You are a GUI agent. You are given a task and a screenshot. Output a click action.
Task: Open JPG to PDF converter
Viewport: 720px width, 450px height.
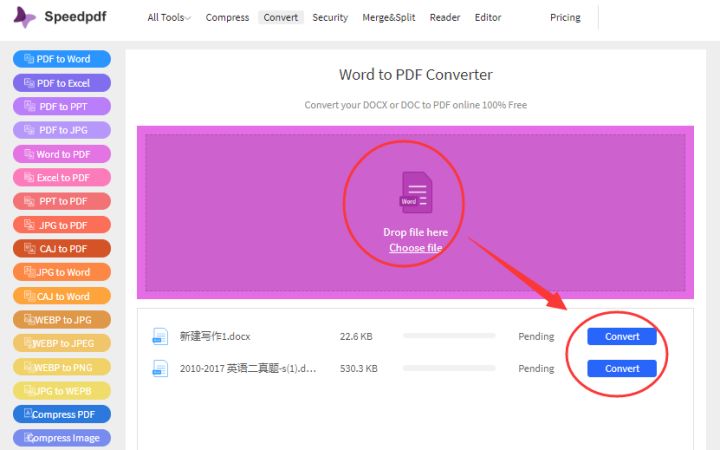tap(62, 225)
